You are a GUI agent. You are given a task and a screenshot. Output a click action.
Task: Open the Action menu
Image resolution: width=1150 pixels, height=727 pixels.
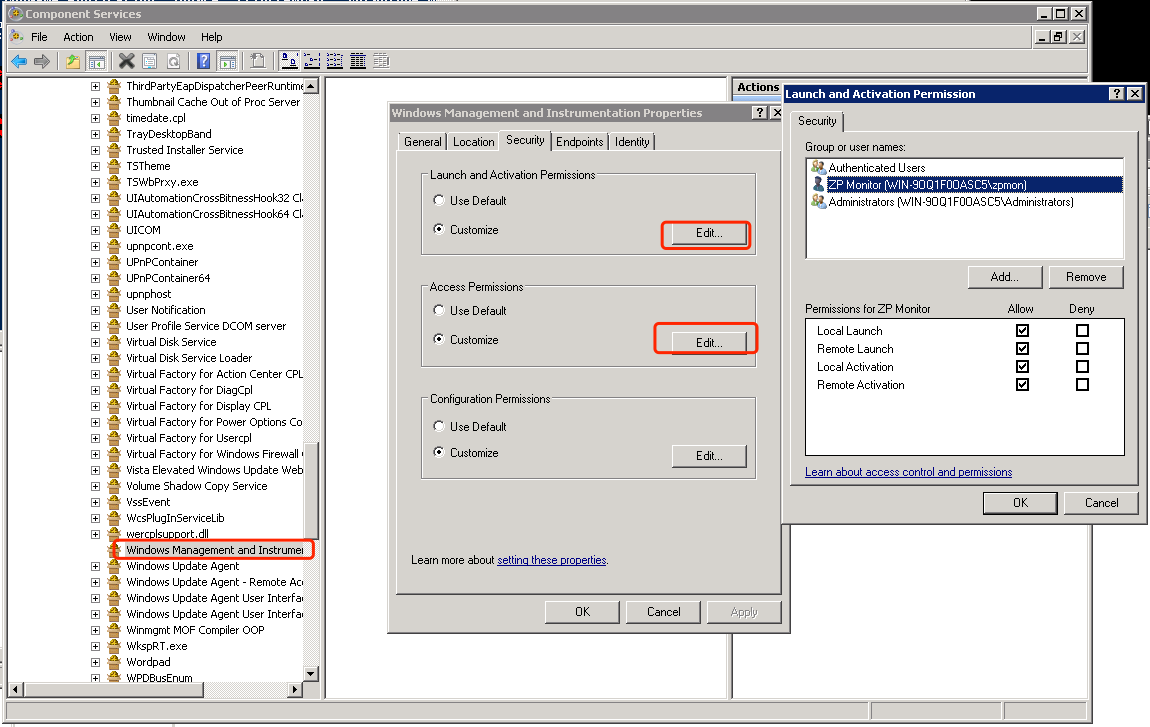[x=78, y=37]
